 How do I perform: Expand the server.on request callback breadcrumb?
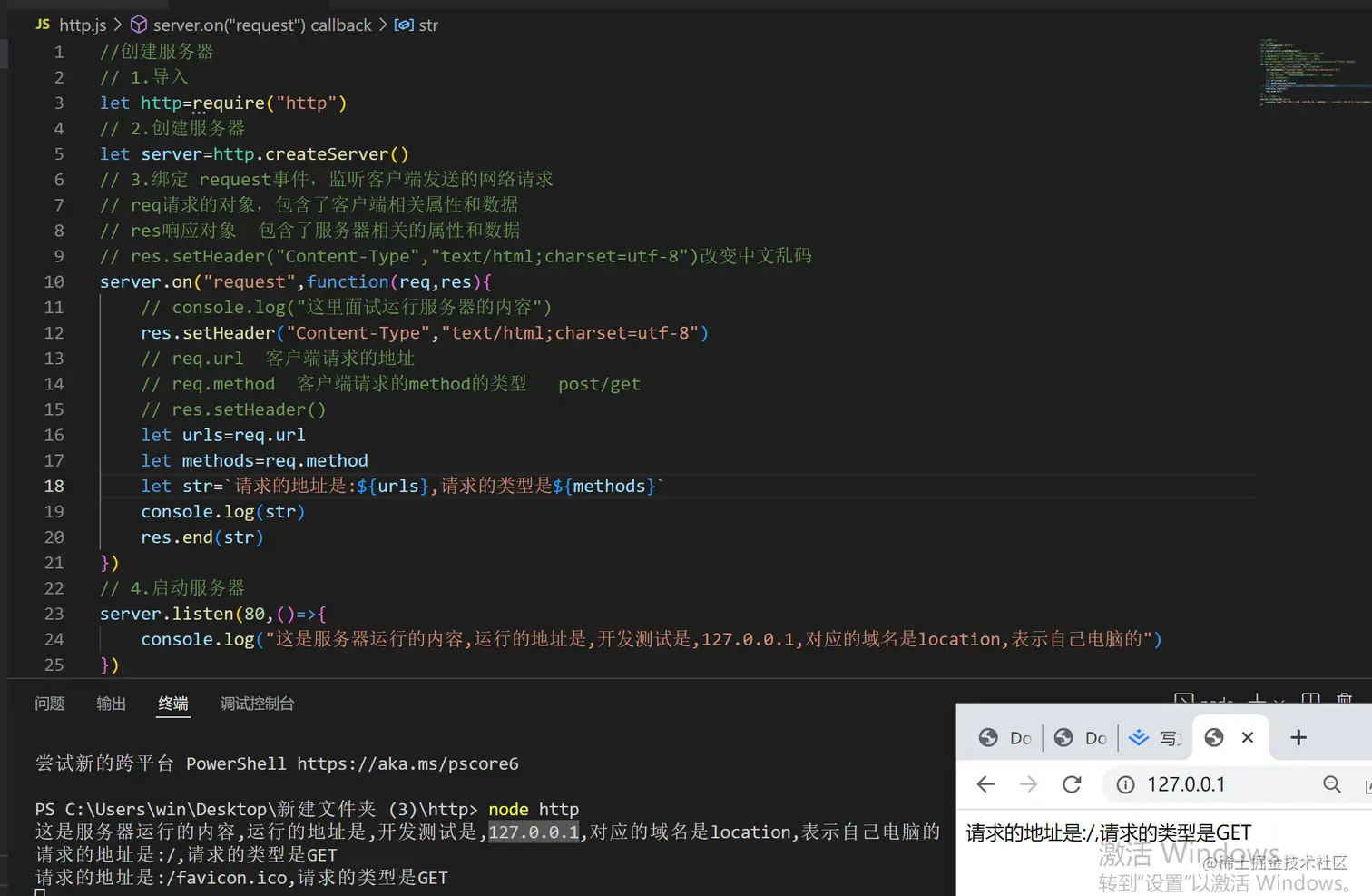255,25
